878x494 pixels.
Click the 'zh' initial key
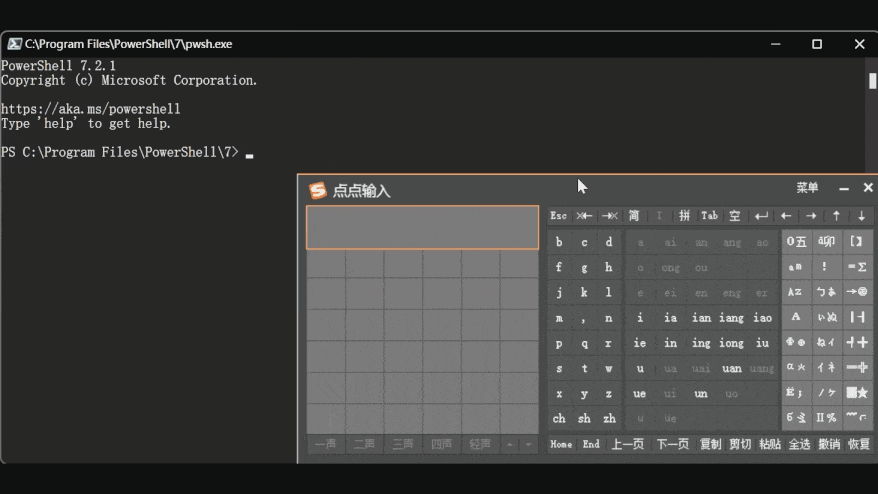[x=609, y=418]
